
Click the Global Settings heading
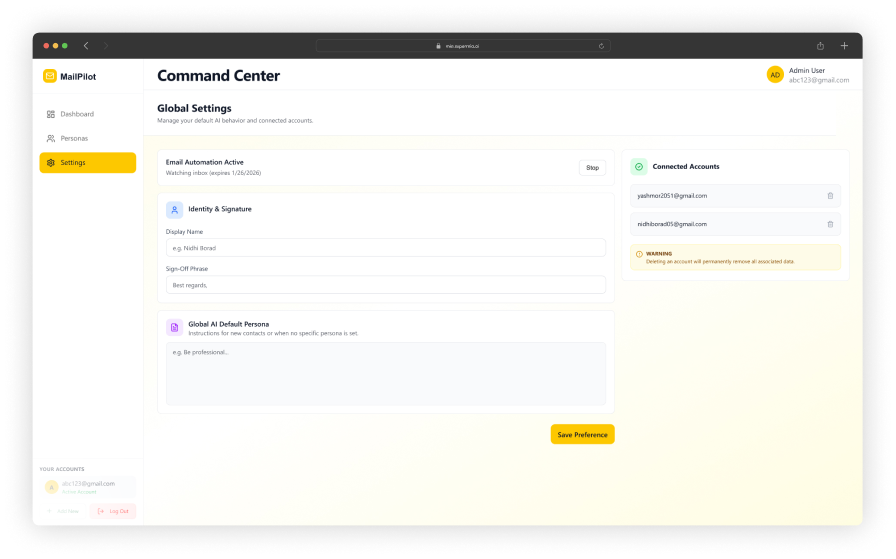click(194, 109)
